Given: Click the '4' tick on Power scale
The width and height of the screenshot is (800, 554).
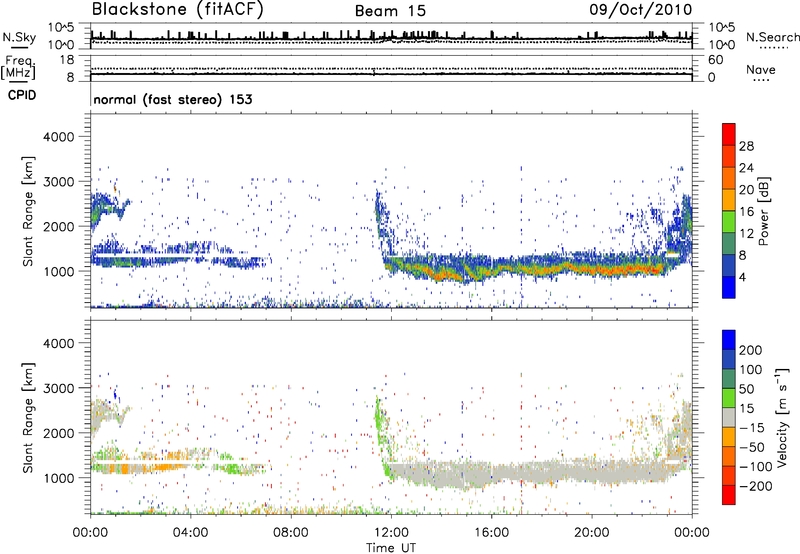Looking at the screenshot, I should (742, 278).
